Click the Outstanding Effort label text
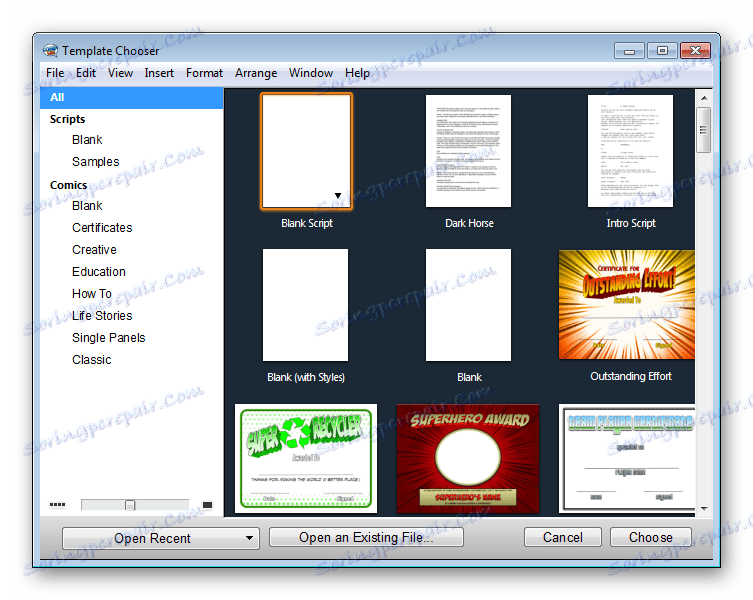The width and height of the screenshot is (753, 600). point(631,377)
